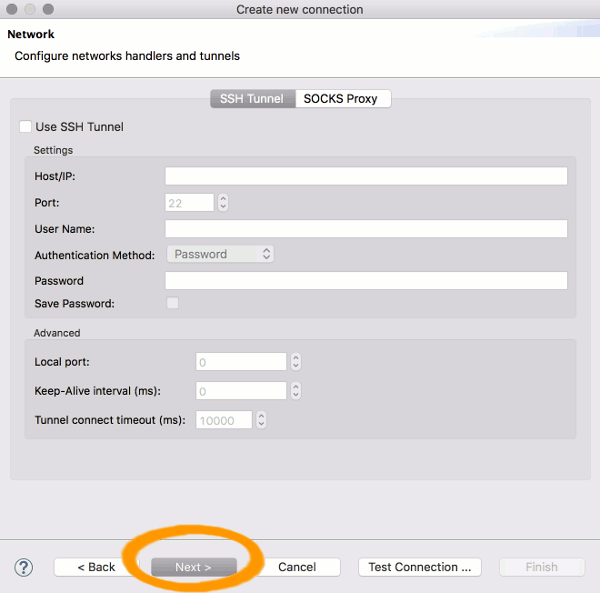Screen dimensions: 600x593
Task: Click the Settings group label
Action: click(53, 150)
